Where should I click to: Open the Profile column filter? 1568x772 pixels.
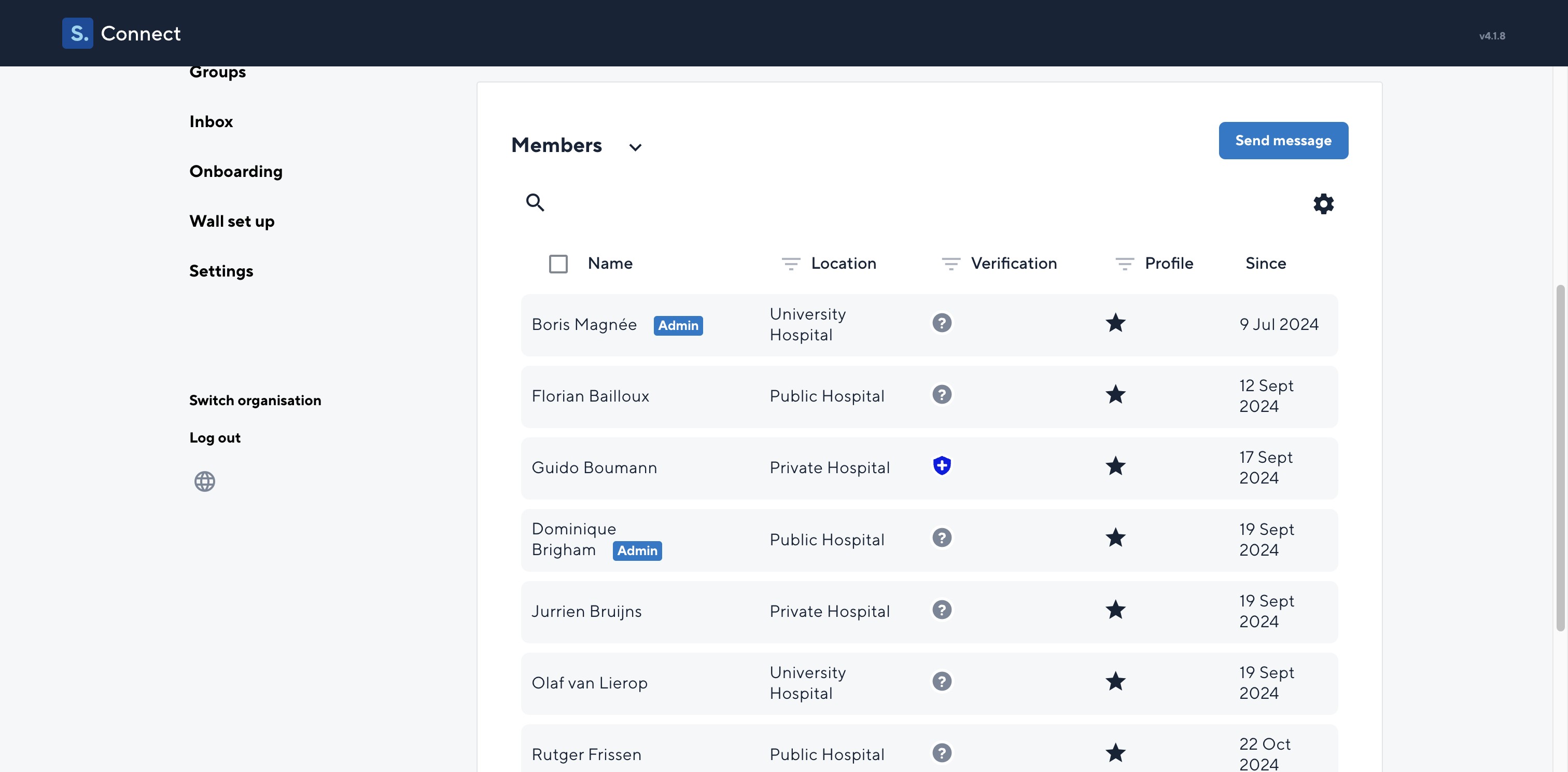click(x=1124, y=264)
